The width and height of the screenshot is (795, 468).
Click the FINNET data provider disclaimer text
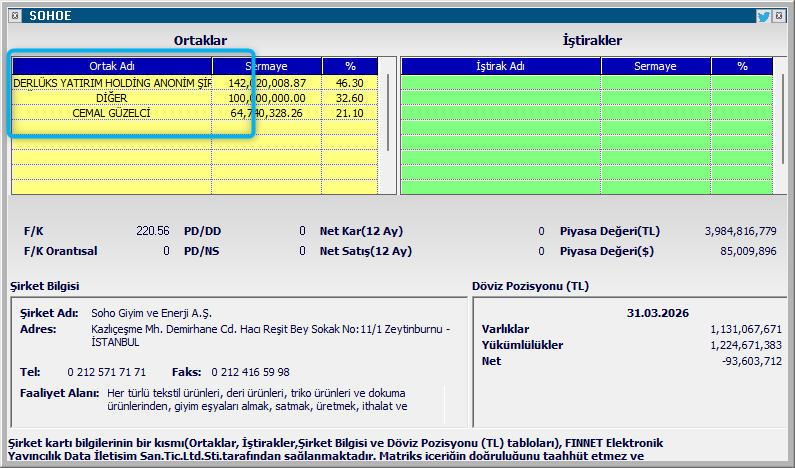pos(336,449)
